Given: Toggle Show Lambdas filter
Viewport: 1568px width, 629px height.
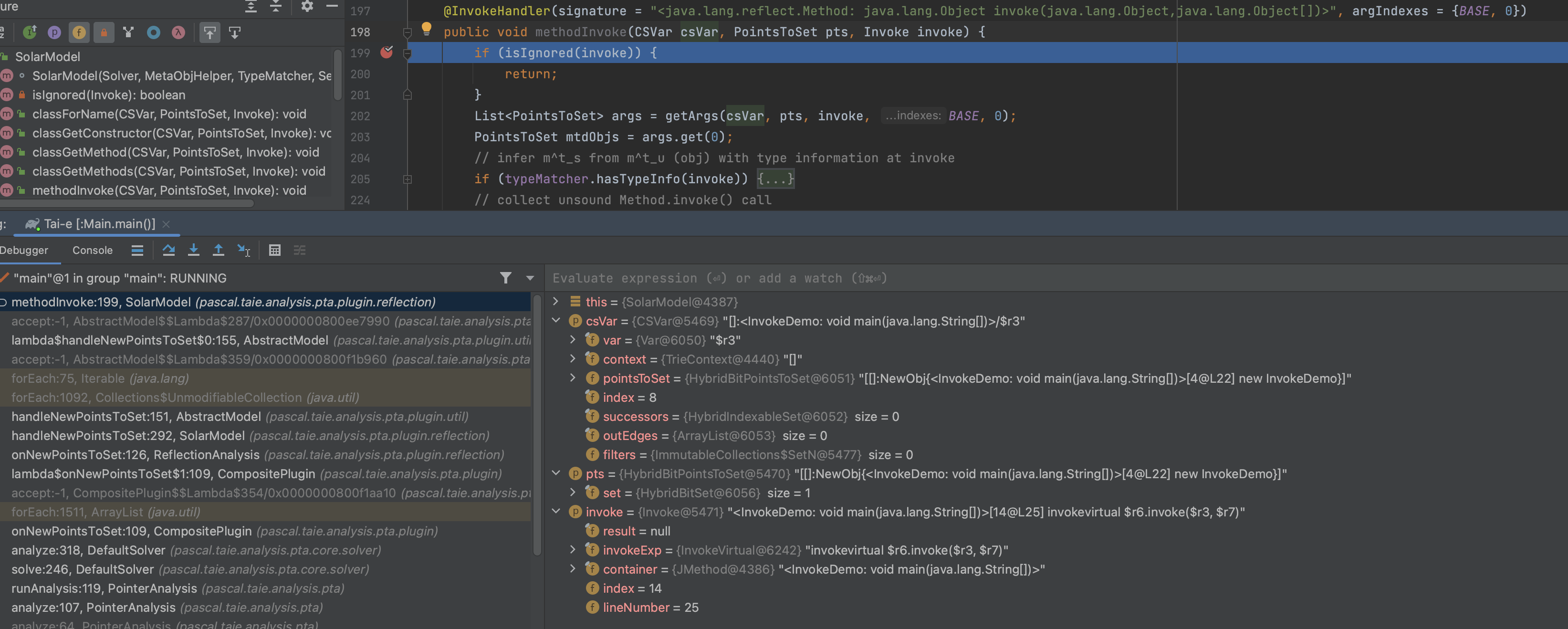Looking at the screenshot, I should click(178, 32).
